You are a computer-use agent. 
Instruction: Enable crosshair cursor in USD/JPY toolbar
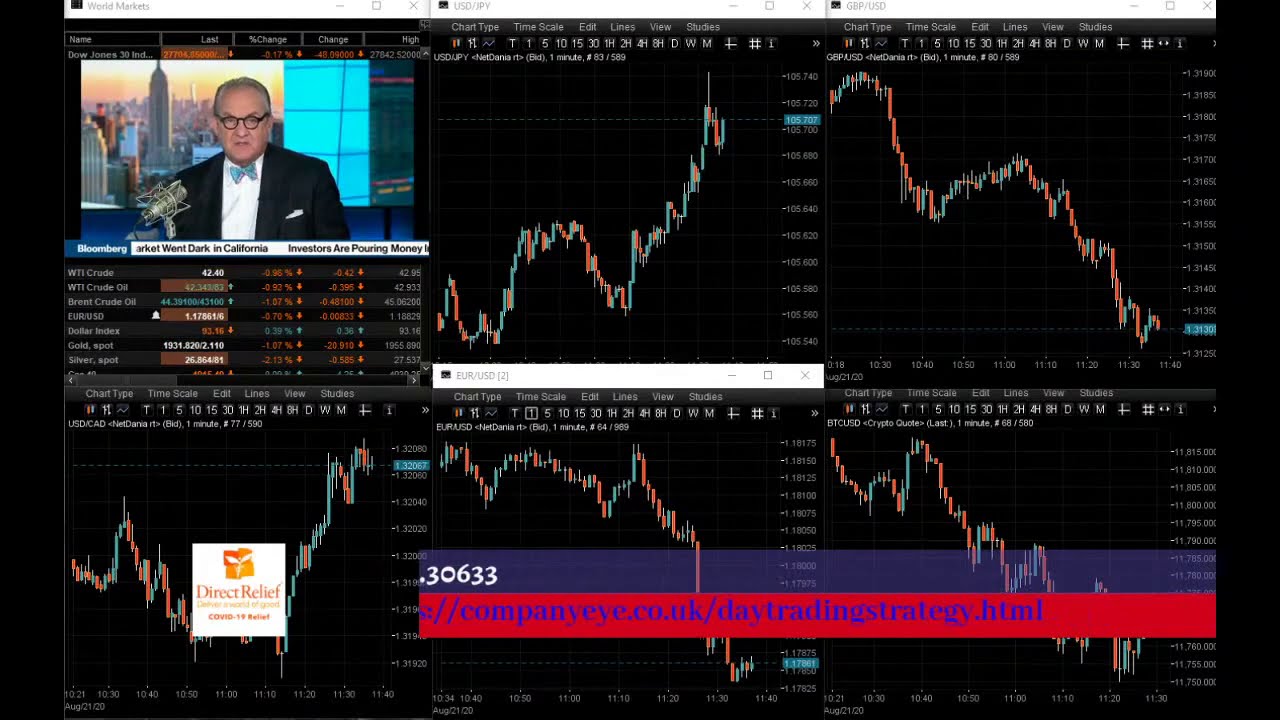pyautogui.click(x=730, y=43)
